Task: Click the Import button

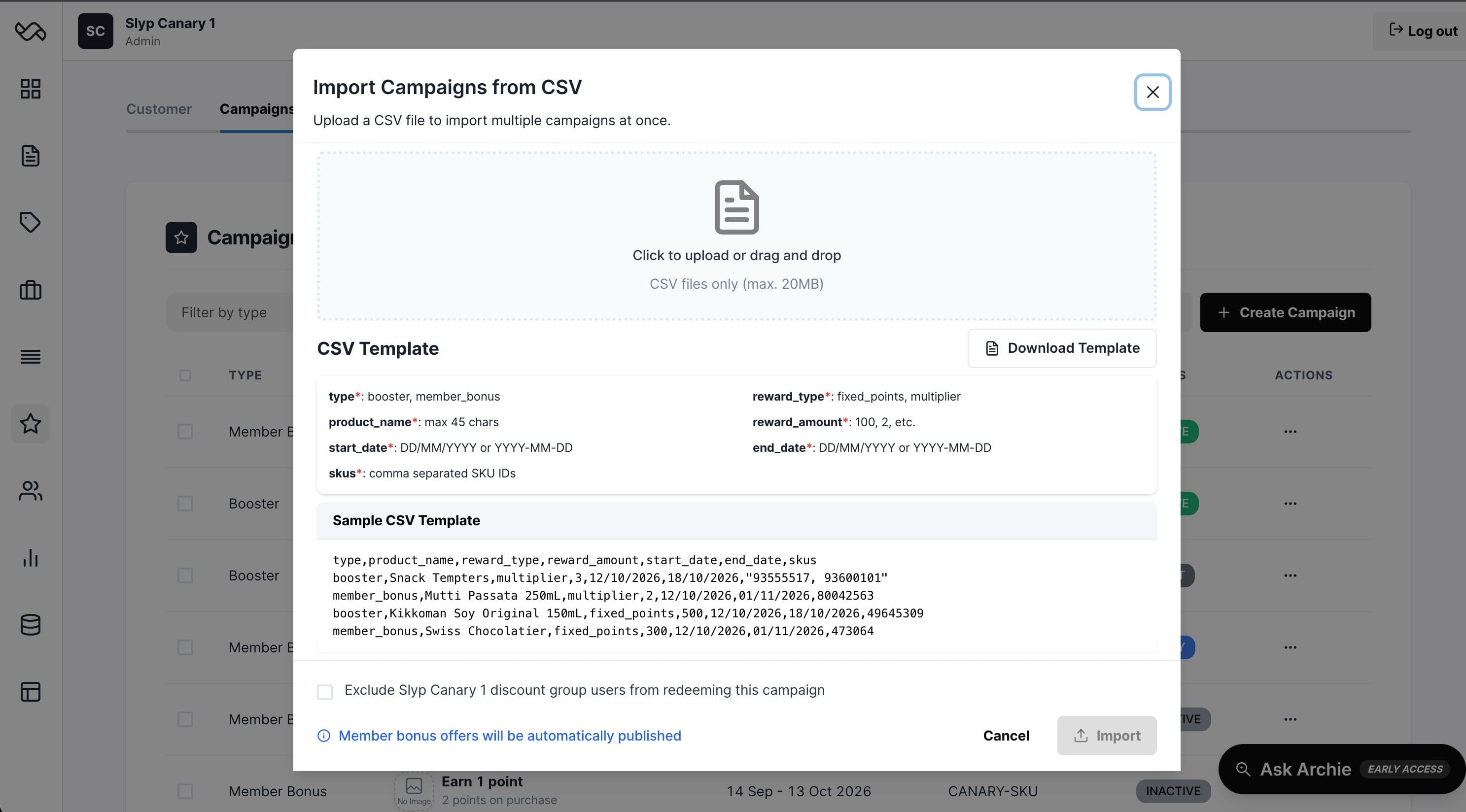Action: (1106, 736)
